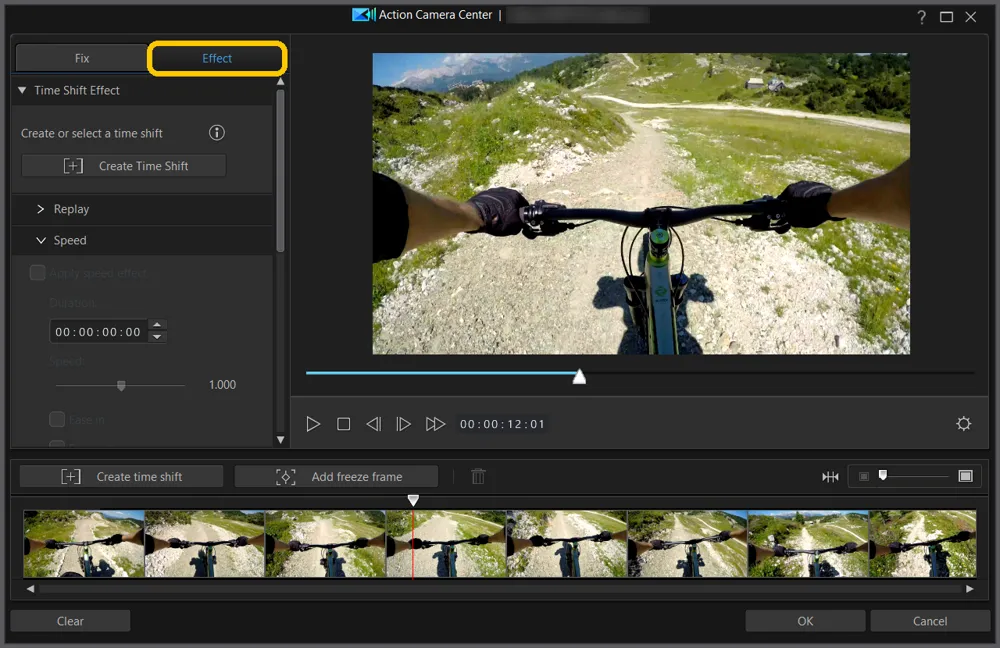Screen dimensions: 1000x648
Task: Click the left panel scroll up arrow
Action: click(x=281, y=82)
